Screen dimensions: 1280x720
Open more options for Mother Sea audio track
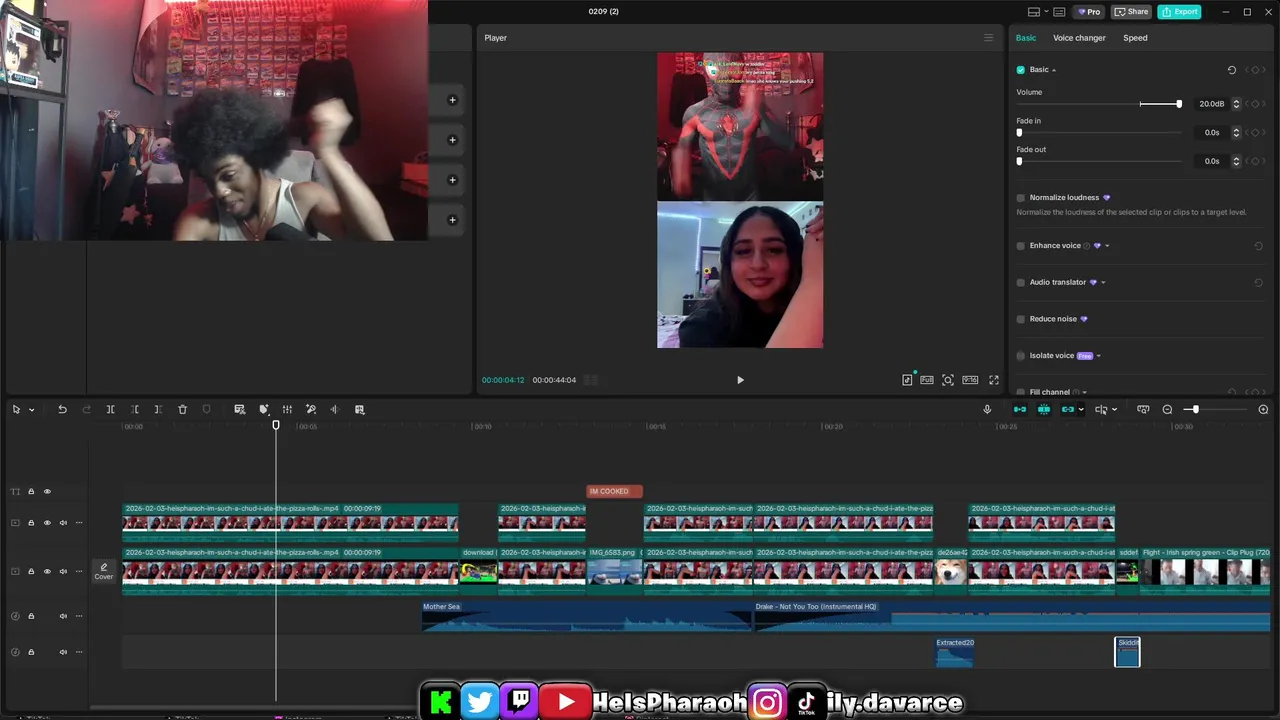(x=79, y=616)
